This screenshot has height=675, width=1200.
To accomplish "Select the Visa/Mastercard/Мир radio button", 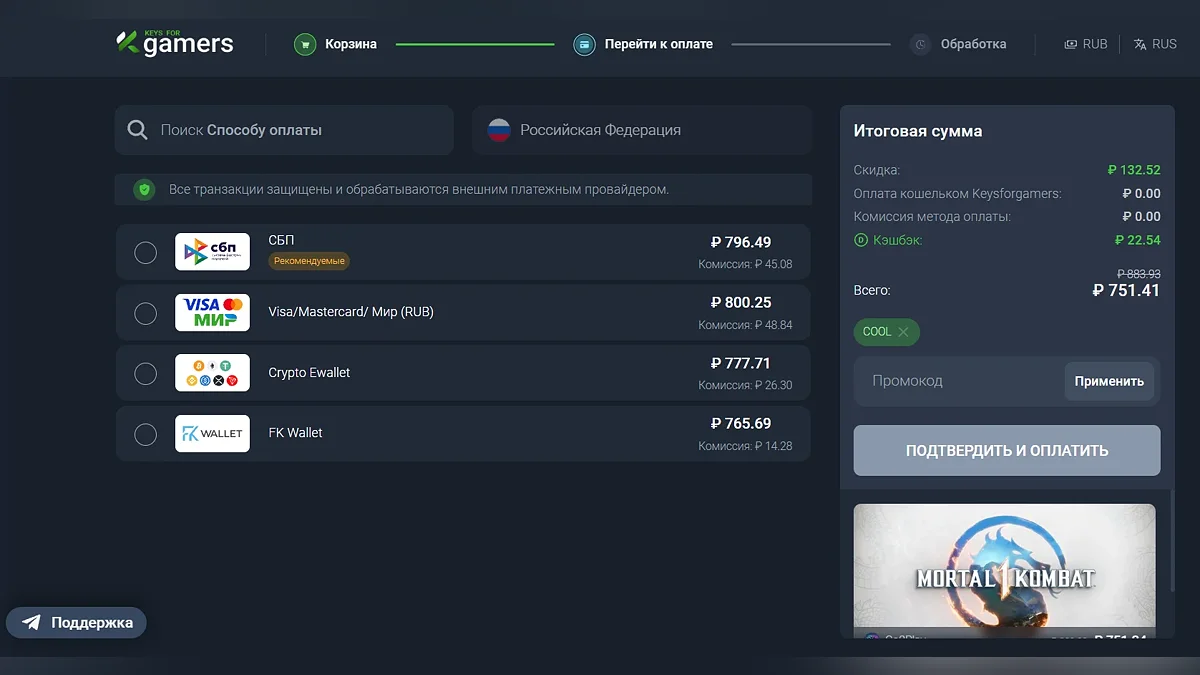I will (145, 313).
